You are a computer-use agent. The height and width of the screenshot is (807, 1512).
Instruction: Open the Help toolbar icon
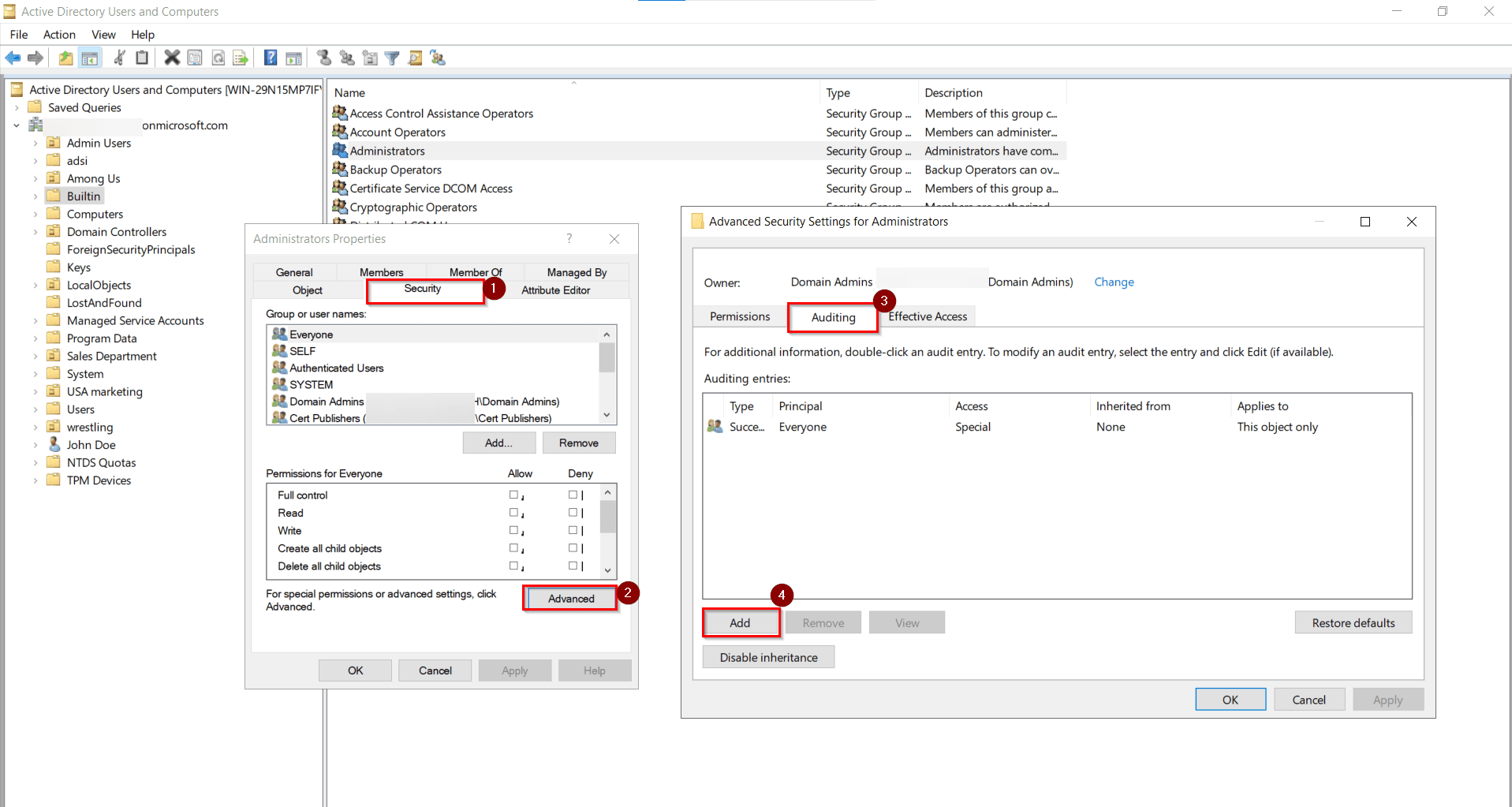[x=270, y=58]
